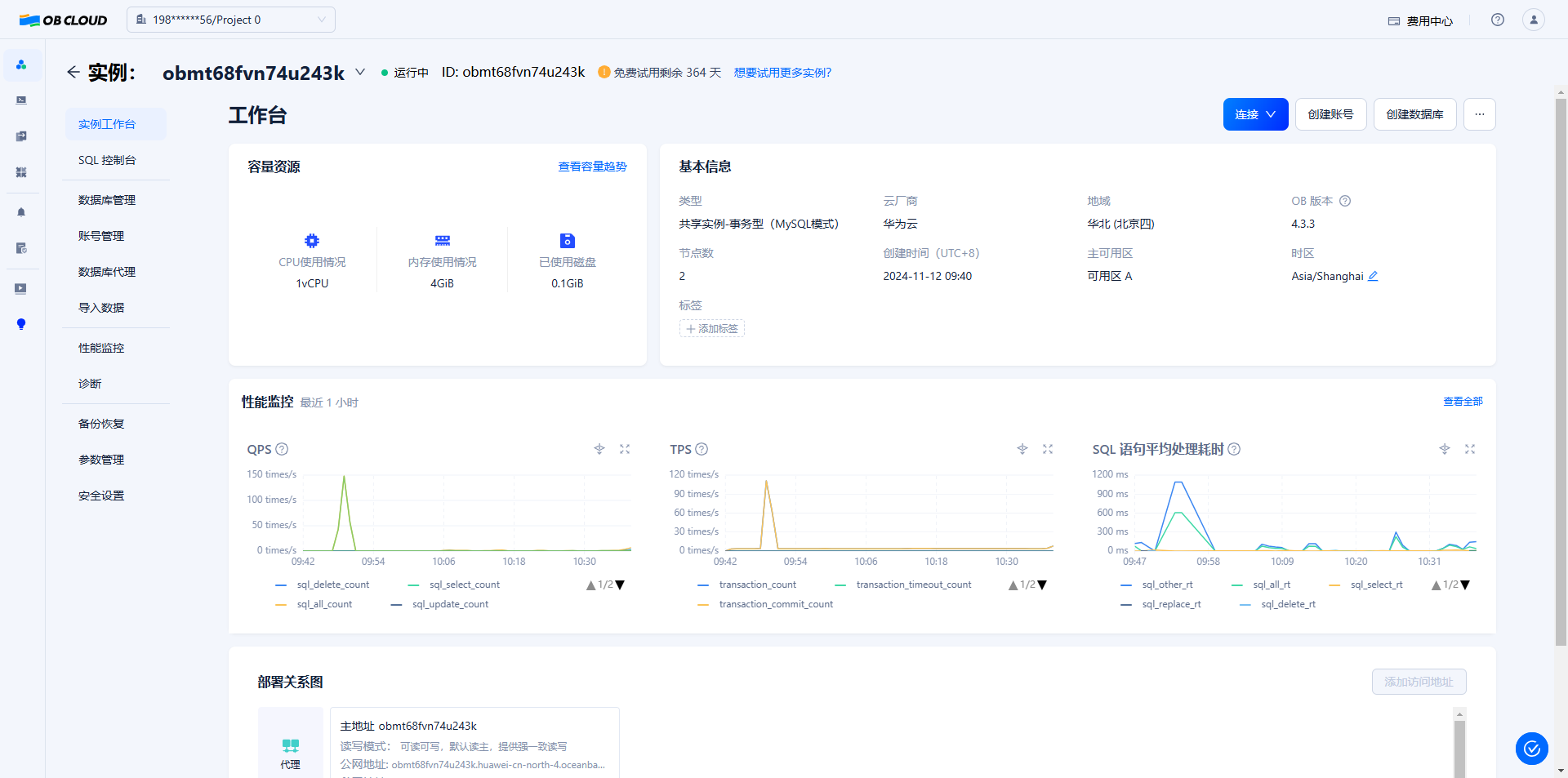
Task: Fullscreen the SQL 语句平均处理耗时 chart
Action: (1470, 449)
